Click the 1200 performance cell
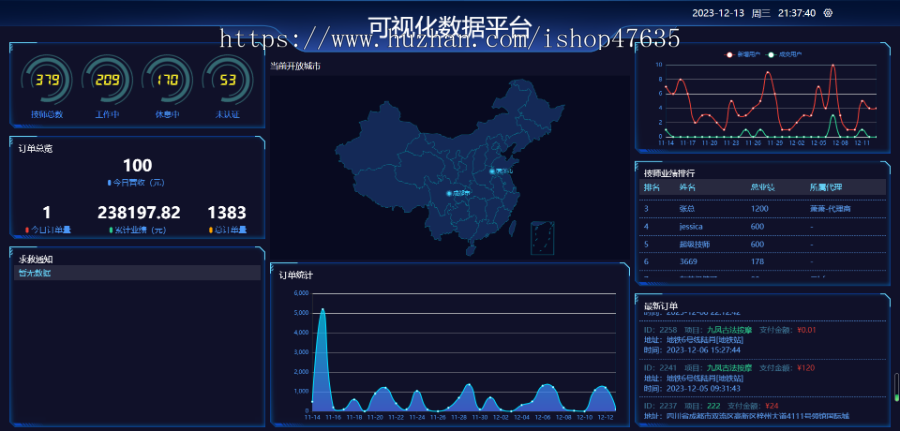Screen dimensions: 900x431 [x=759, y=209]
